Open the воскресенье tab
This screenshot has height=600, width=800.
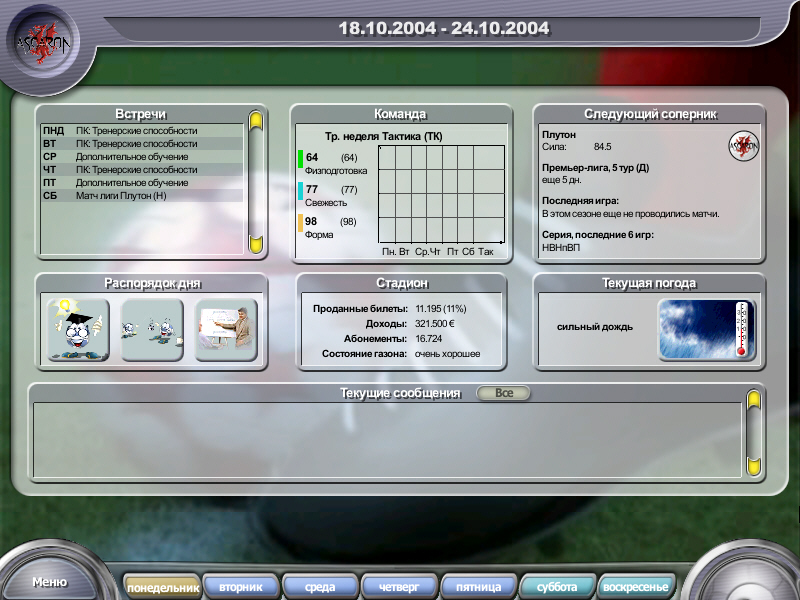[x=636, y=587]
